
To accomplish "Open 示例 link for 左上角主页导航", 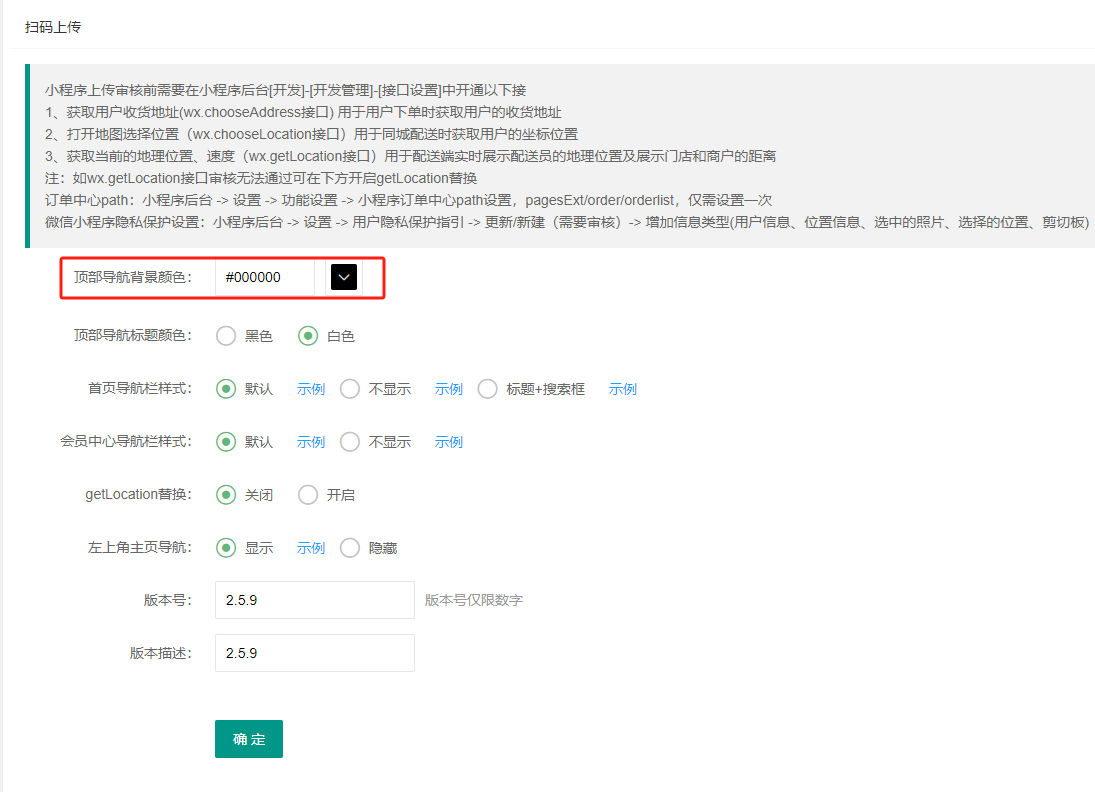I will [x=310, y=548].
